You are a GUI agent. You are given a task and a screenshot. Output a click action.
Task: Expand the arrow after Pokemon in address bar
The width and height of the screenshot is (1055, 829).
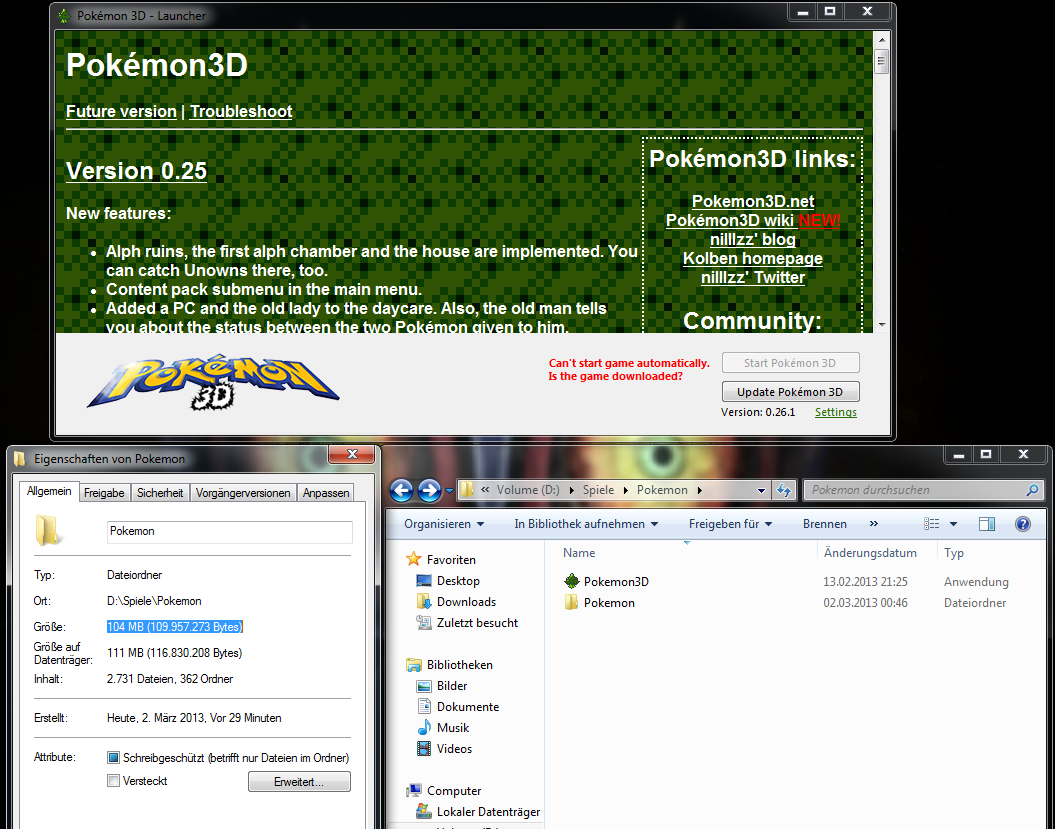pos(700,491)
